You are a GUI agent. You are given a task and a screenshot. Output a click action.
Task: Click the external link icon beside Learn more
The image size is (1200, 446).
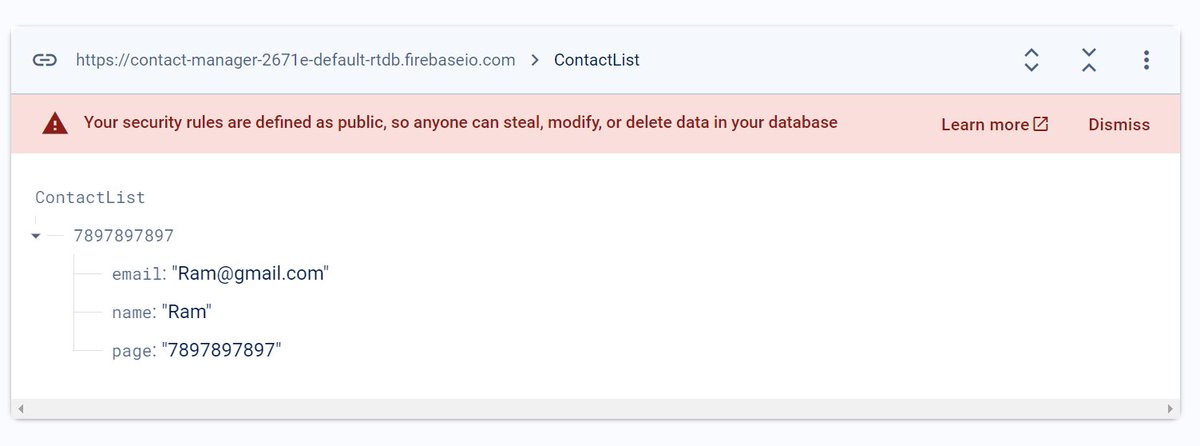1041,124
